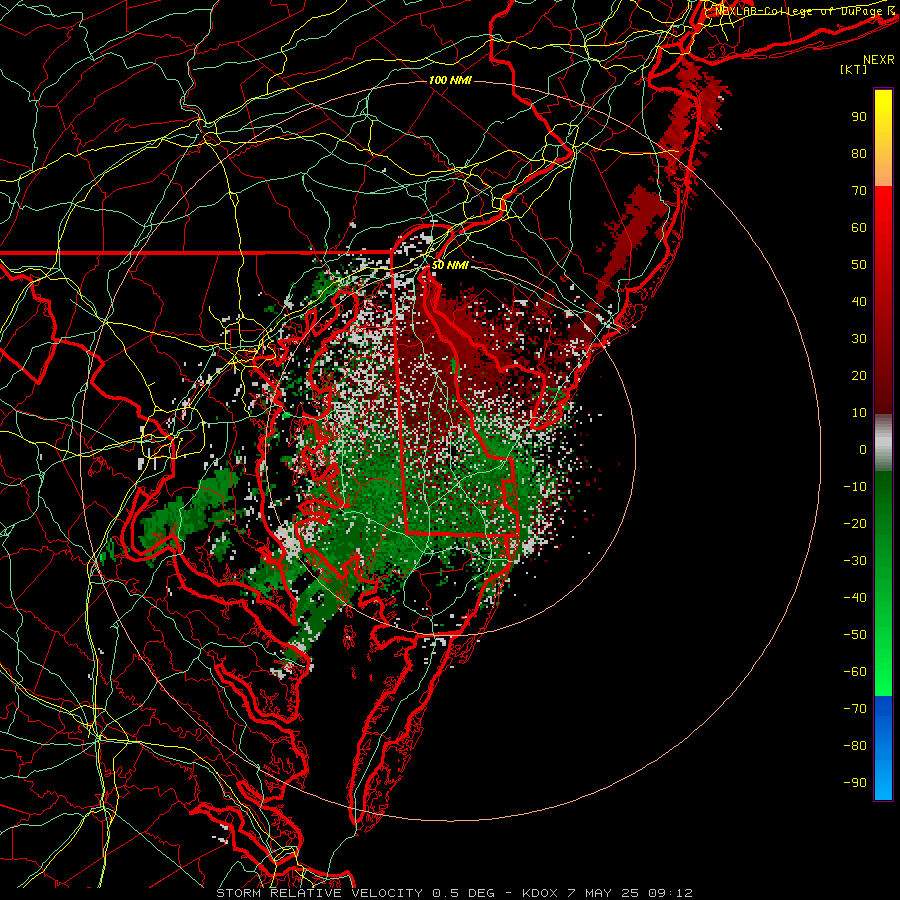Viewport: 900px width, 900px height.
Task: Click the -90 value on the velocity legend
Action: pyautogui.click(x=855, y=782)
